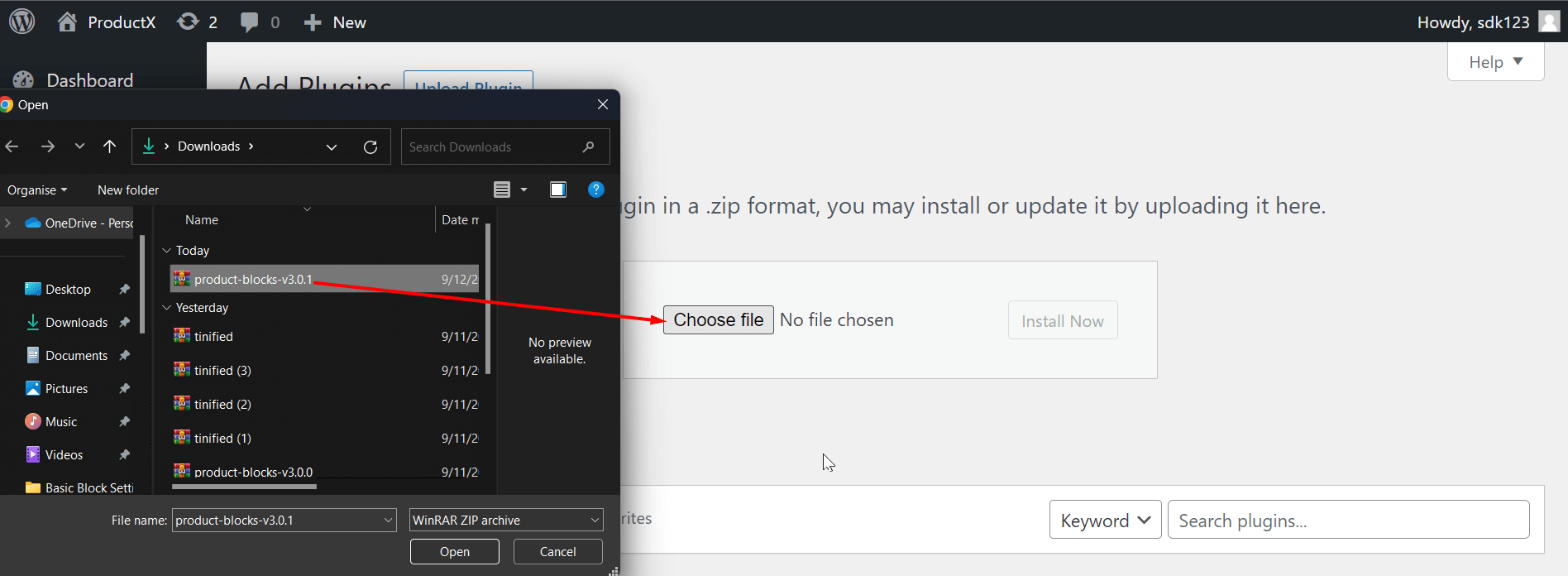Click the Install Now button

(1063, 321)
